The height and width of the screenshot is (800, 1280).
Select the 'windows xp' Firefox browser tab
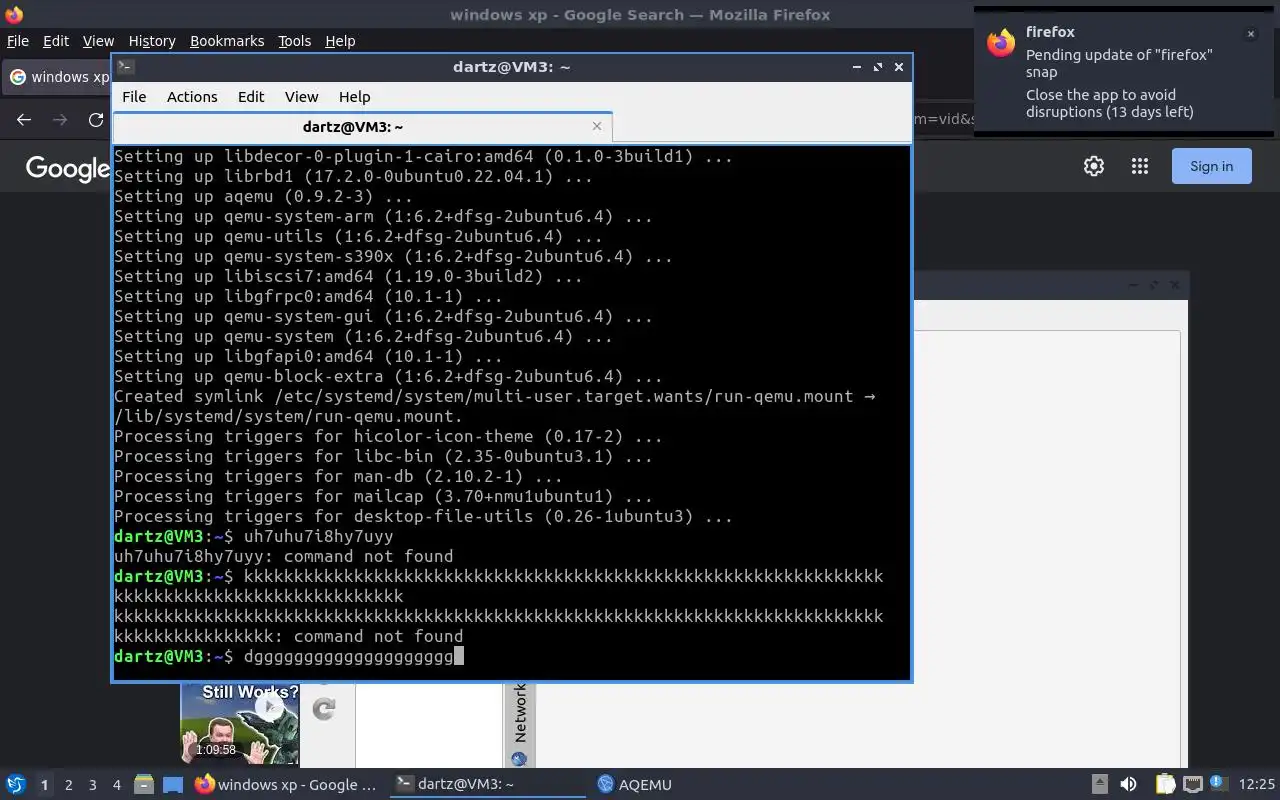[x=58, y=77]
